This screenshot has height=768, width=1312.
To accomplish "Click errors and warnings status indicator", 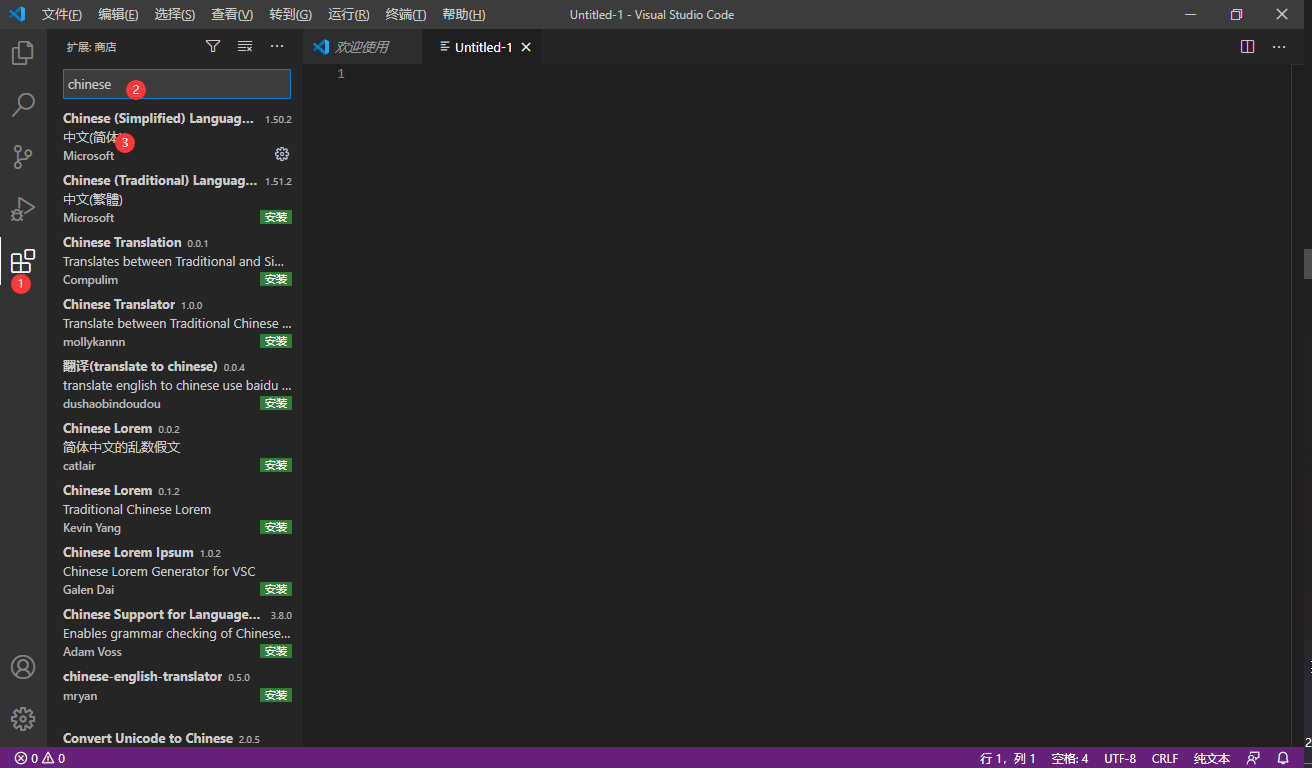I will [40, 758].
